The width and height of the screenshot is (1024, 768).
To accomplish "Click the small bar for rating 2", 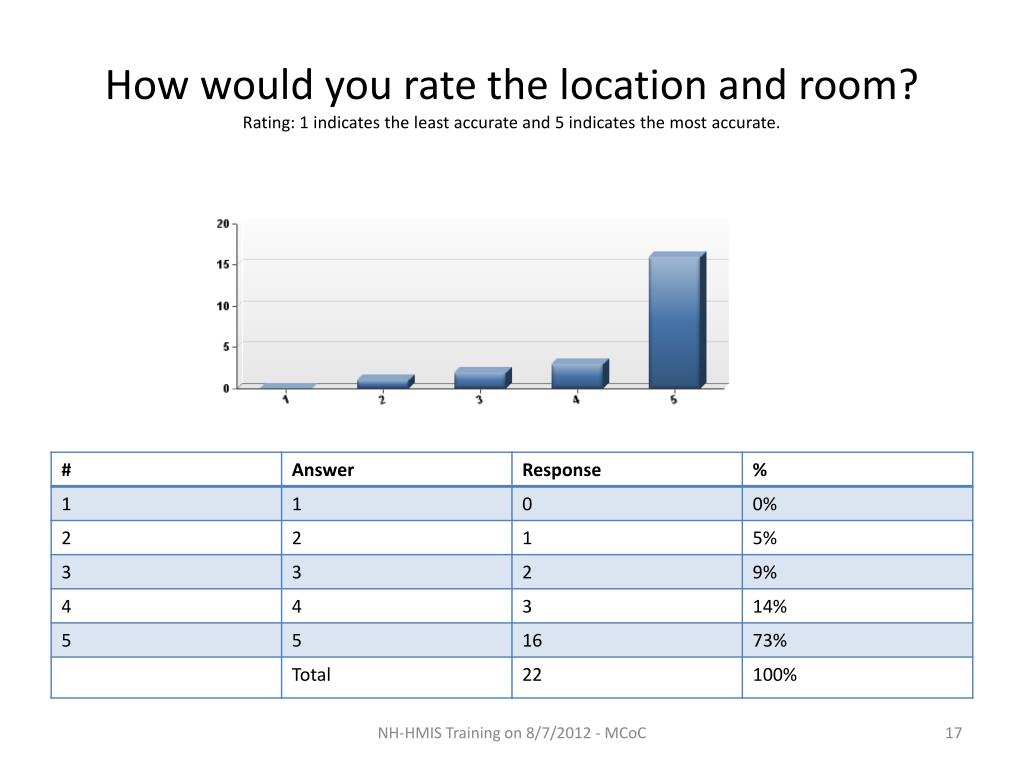I will coord(385,382).
